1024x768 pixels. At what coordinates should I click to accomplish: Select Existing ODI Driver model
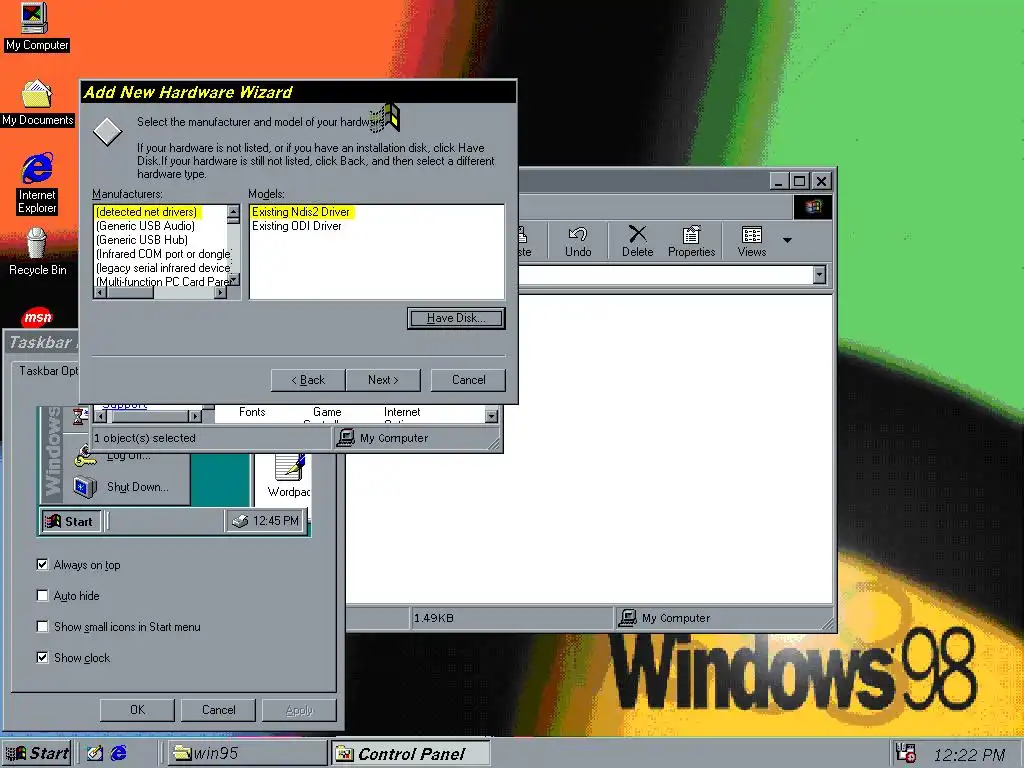(x=296, y=226)
